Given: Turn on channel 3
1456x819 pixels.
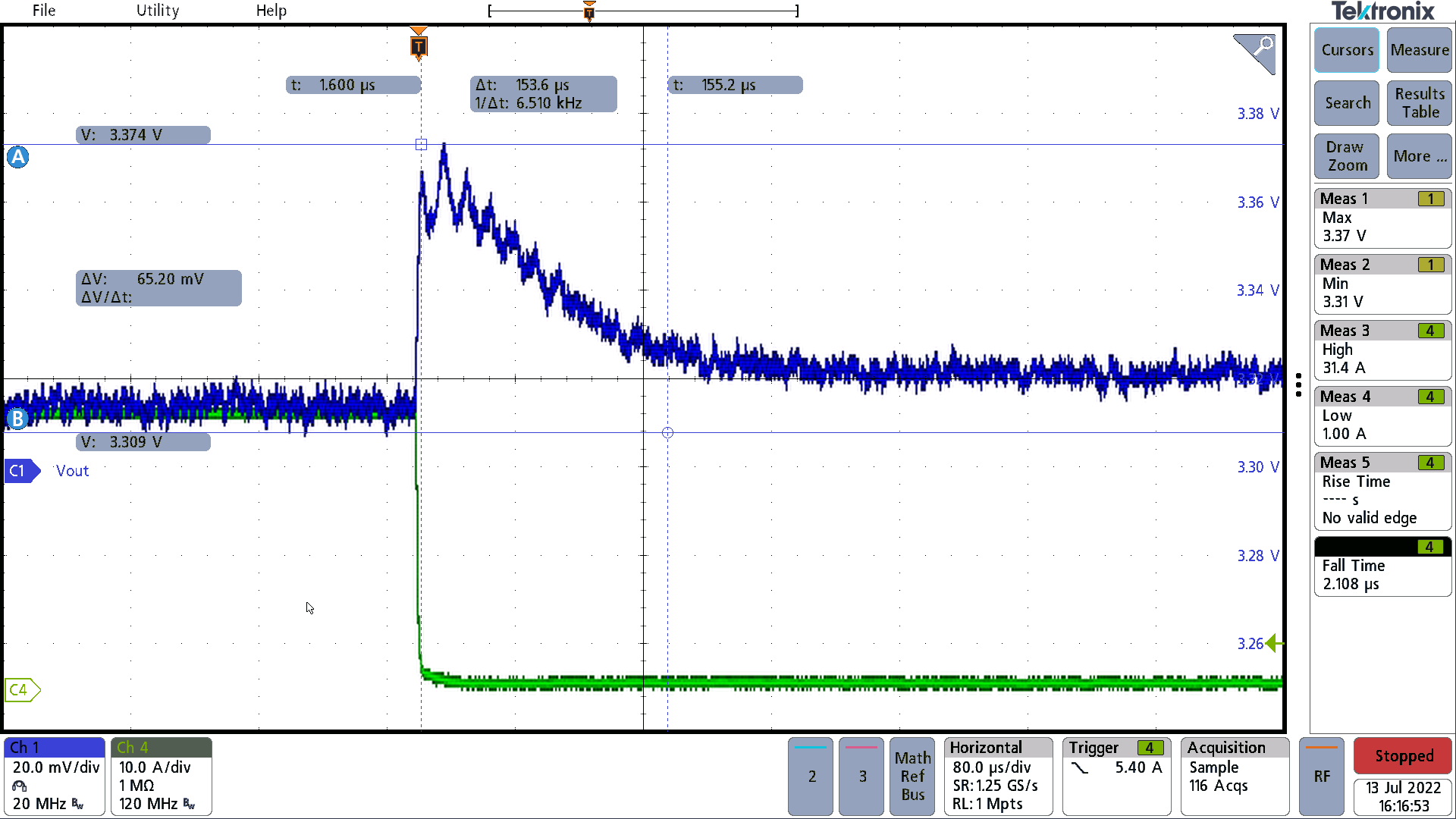Looking at the screenshot, I should click(862, 776).
